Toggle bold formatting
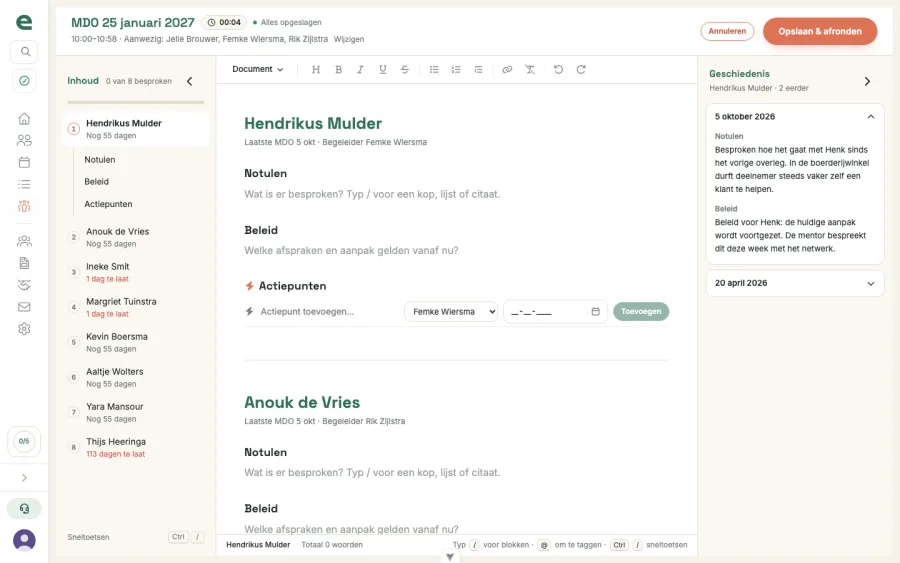This screenshot has height=563, width=900. tap(339, 69)
